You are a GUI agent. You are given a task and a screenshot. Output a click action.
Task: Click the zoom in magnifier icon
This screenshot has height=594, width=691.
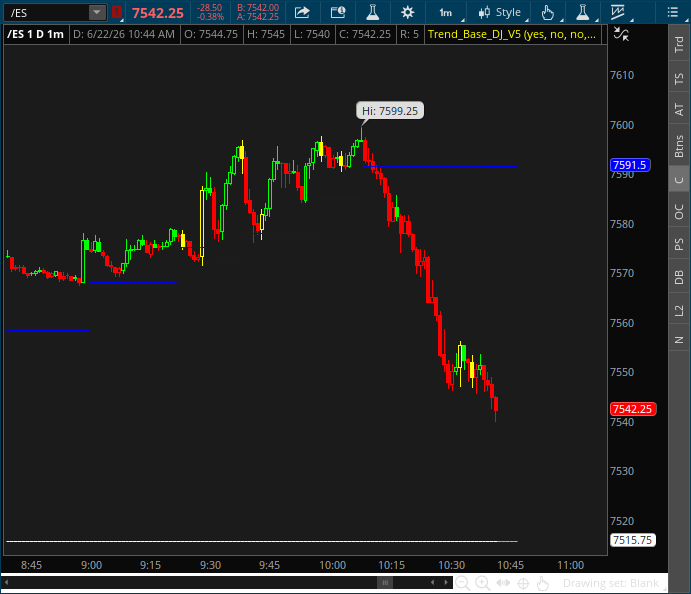[x=483, y=583]
